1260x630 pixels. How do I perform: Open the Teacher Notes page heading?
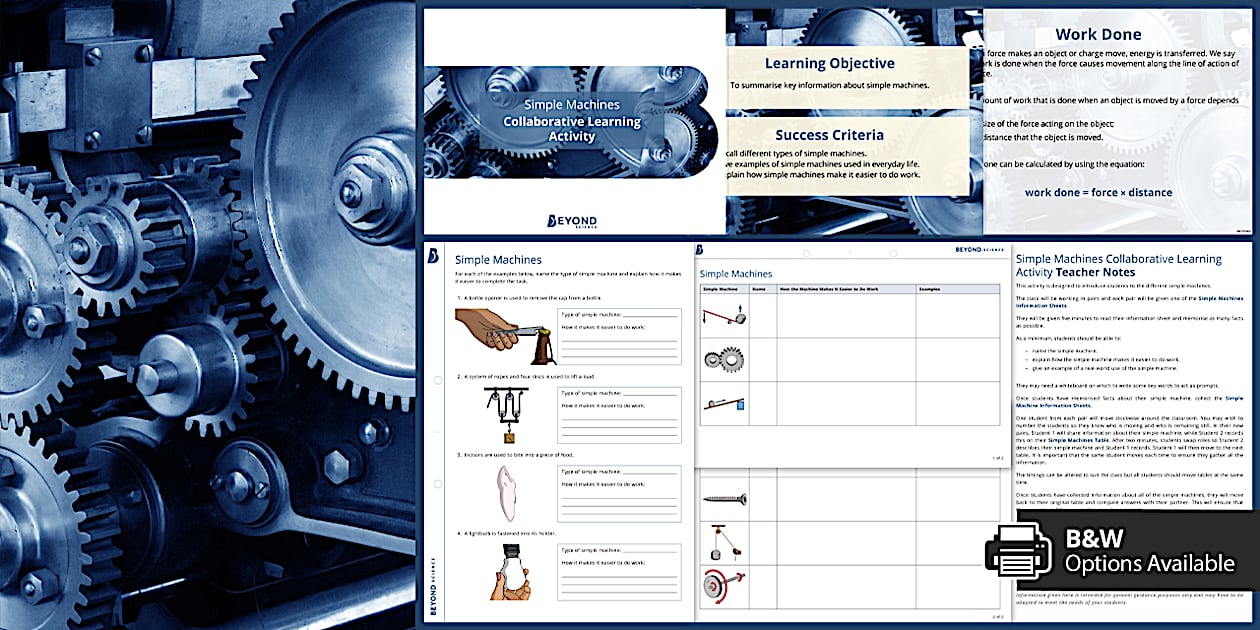[x=1118, y=265]
